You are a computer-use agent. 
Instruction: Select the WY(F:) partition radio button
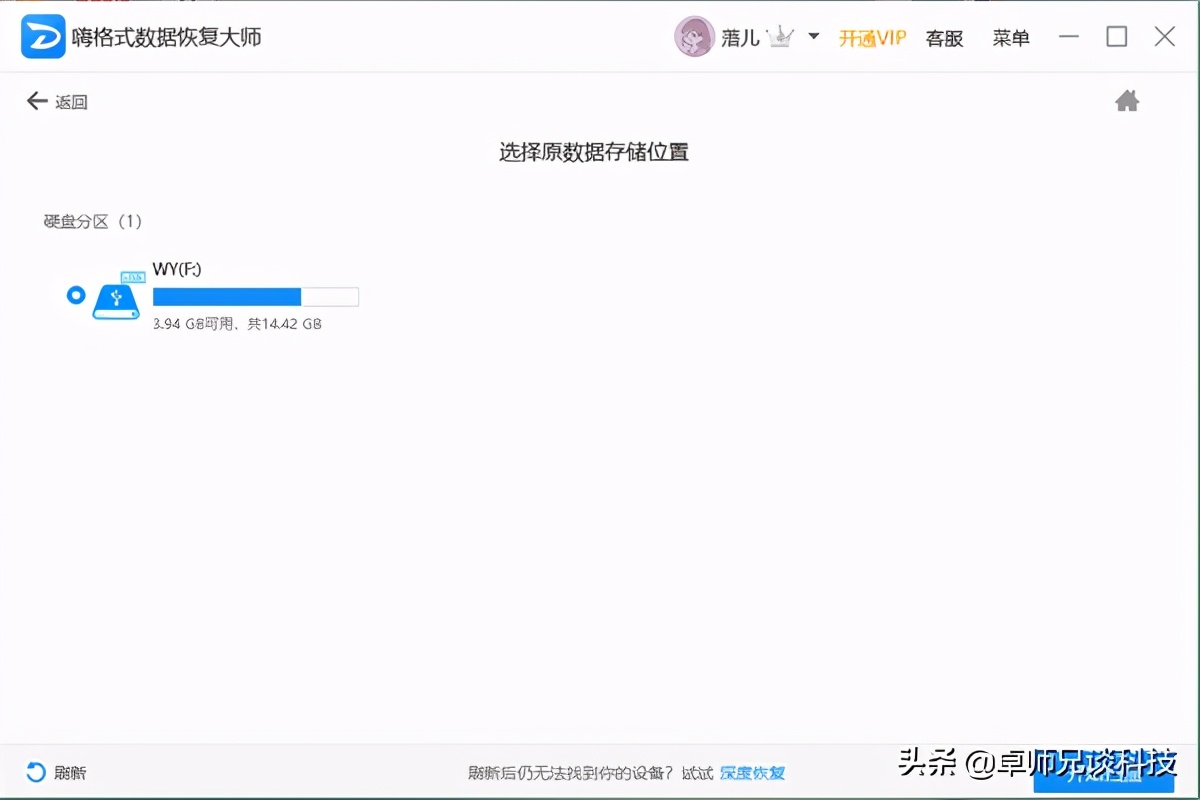click(75, 296)
